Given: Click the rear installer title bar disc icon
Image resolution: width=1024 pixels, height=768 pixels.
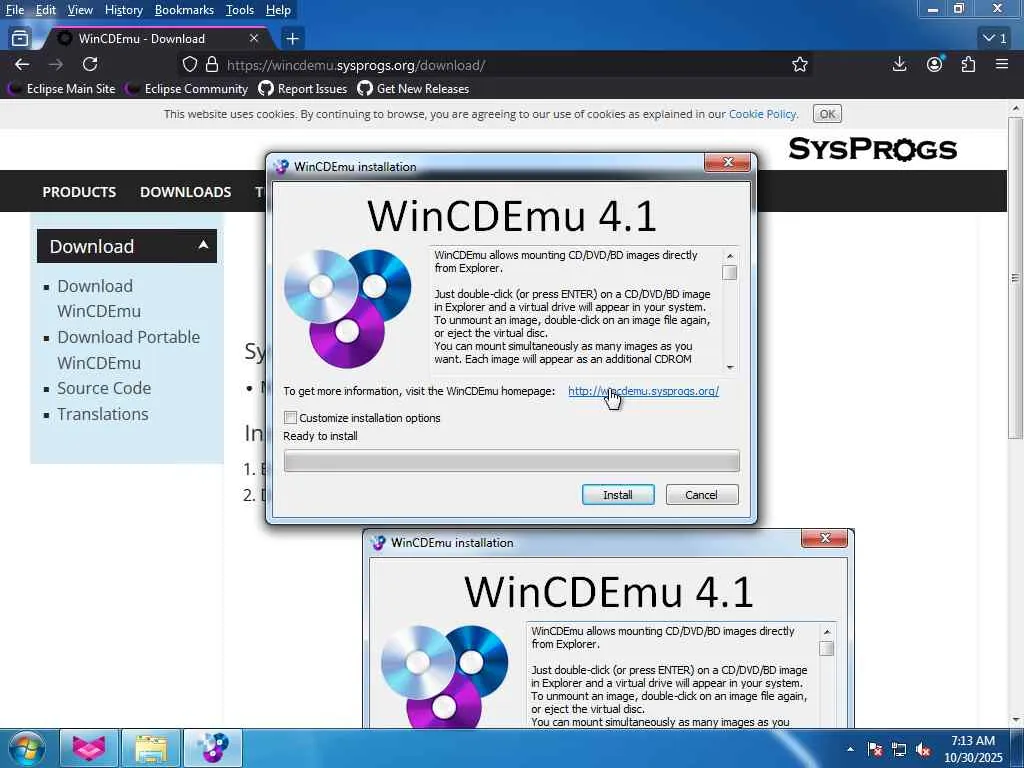Looking at the screenshot, I should coord(378,543).
